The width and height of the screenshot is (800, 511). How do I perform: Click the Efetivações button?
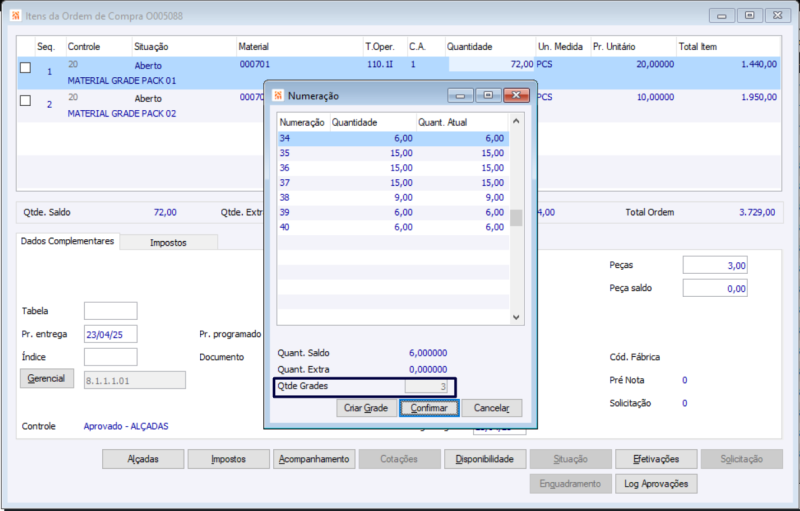tap(656, 459)
